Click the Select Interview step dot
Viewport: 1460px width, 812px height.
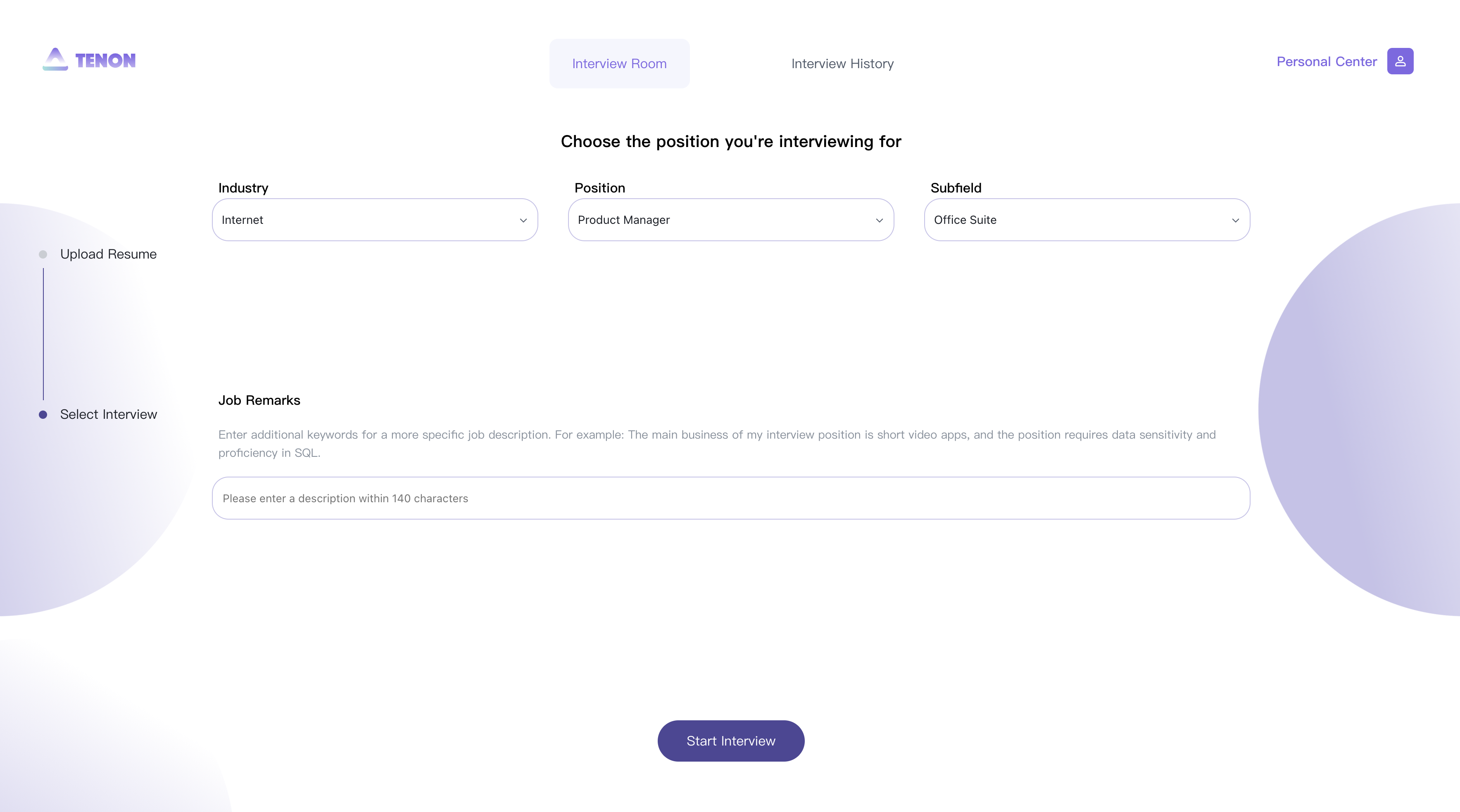point(43,415)
